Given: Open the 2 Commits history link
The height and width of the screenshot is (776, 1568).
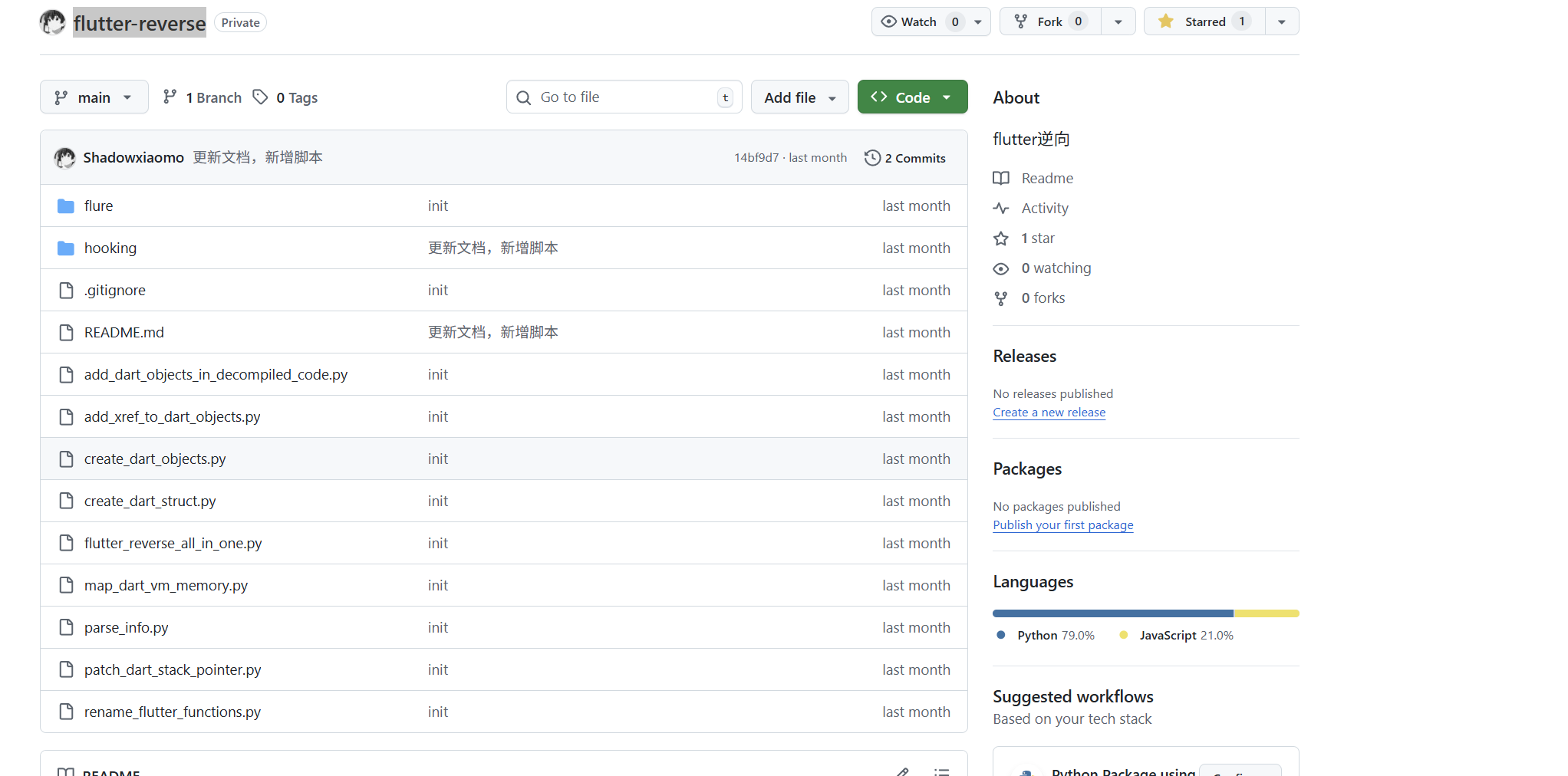Looking at the screenshot, I should 905,158.
